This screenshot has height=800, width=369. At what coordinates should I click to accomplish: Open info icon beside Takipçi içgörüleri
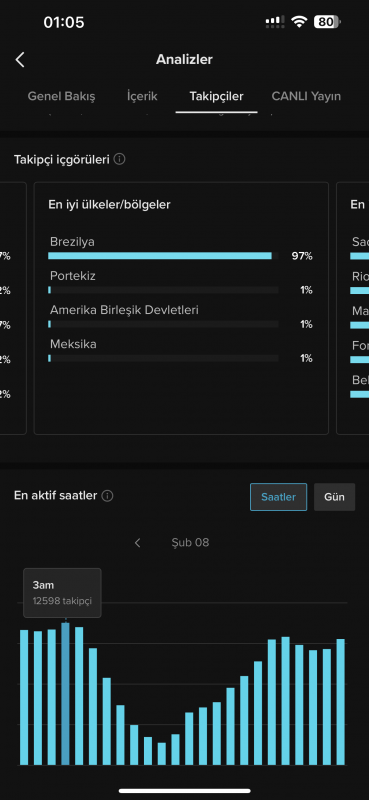click(x=119, y=160)
